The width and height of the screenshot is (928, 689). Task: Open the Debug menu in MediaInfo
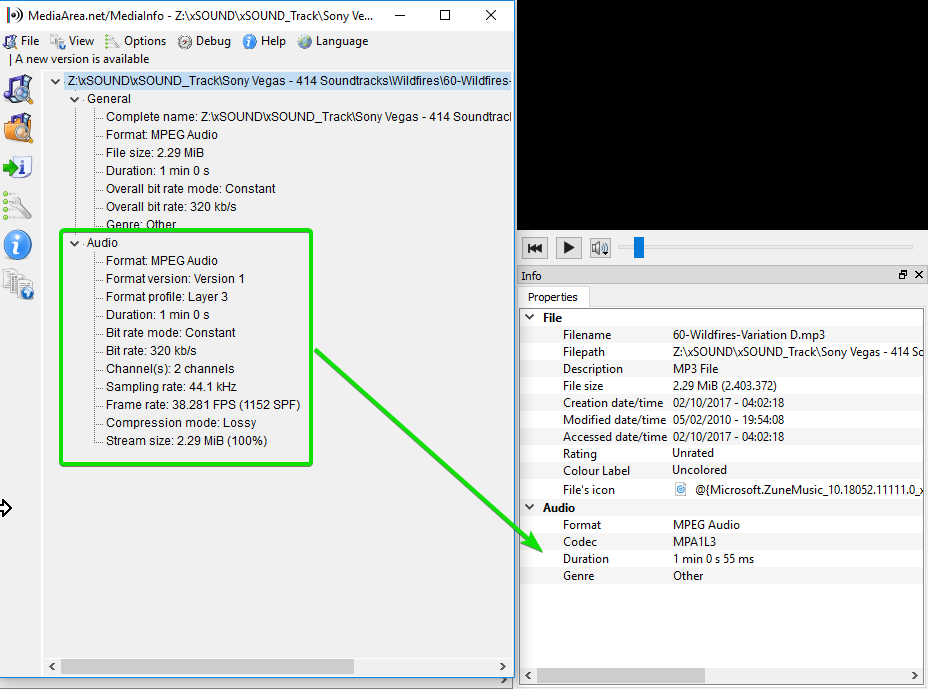click(205, 41)
